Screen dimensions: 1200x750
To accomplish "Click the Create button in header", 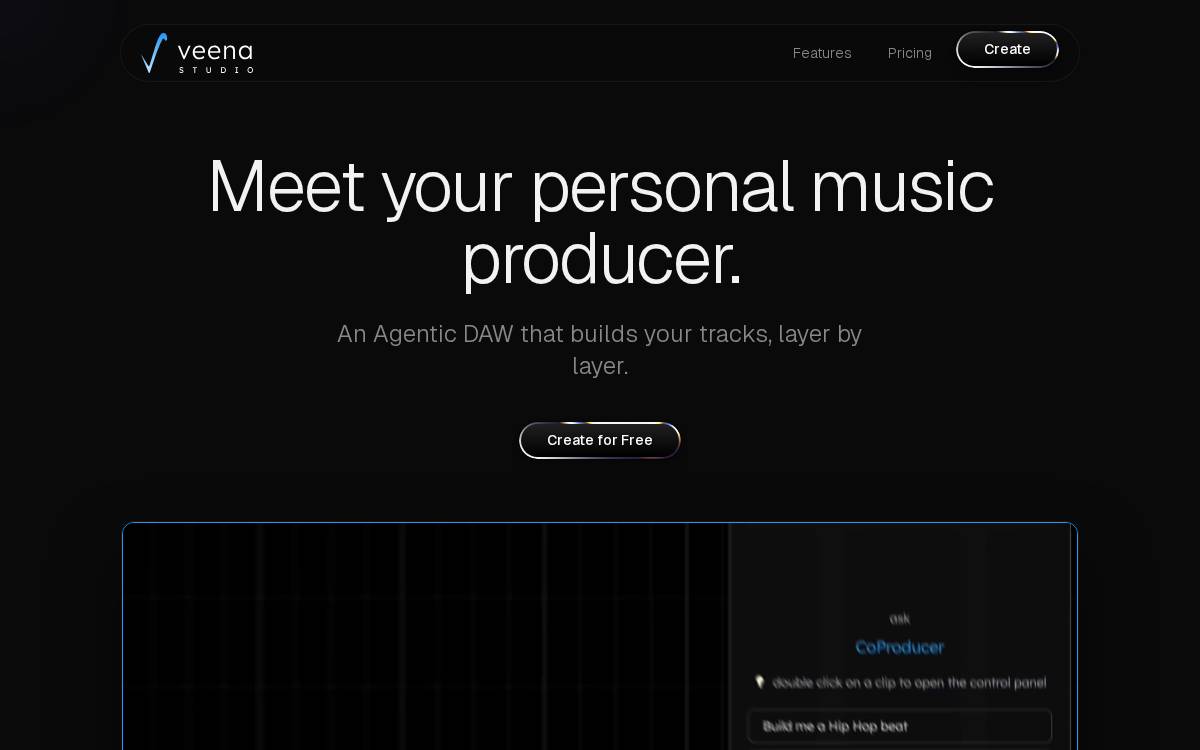I will click(1007, 49).
